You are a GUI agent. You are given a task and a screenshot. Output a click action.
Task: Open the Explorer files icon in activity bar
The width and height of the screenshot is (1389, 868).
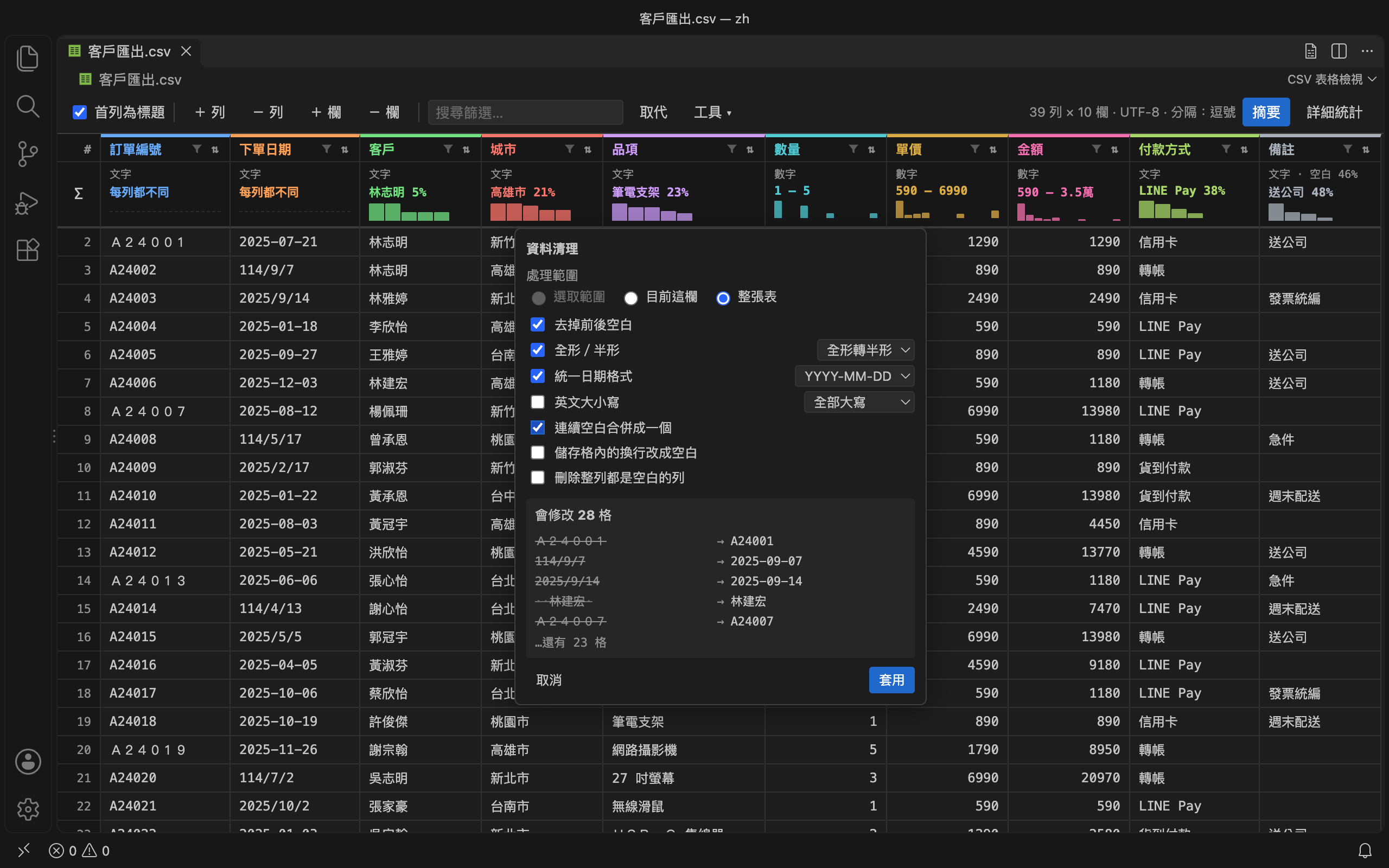pos(28,58)
